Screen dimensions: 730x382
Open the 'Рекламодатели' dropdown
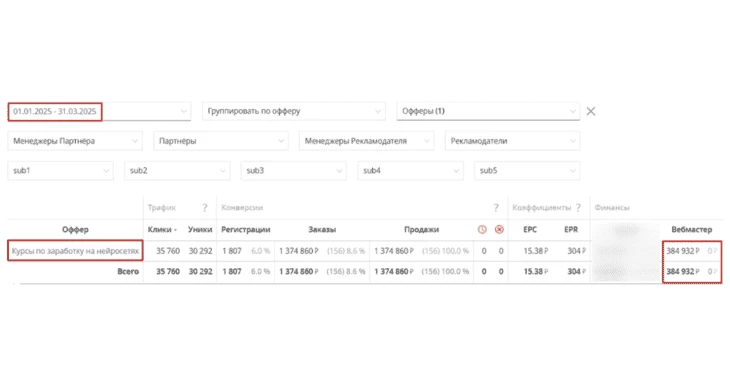pyautogui.click(x=512, y=141)
